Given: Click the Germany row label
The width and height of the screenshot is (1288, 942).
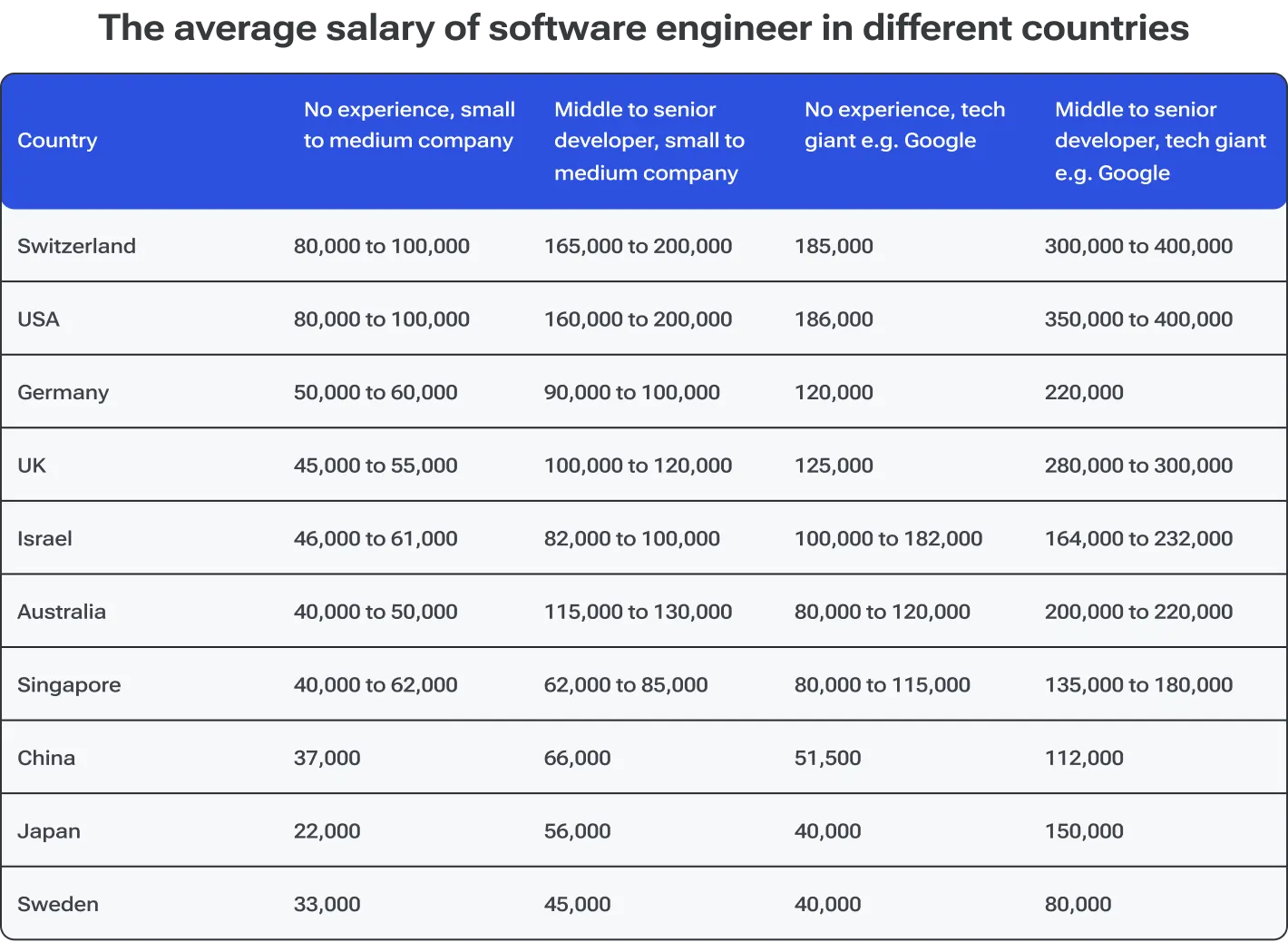Looking at the screenshot, I should [x=63, y=392].
